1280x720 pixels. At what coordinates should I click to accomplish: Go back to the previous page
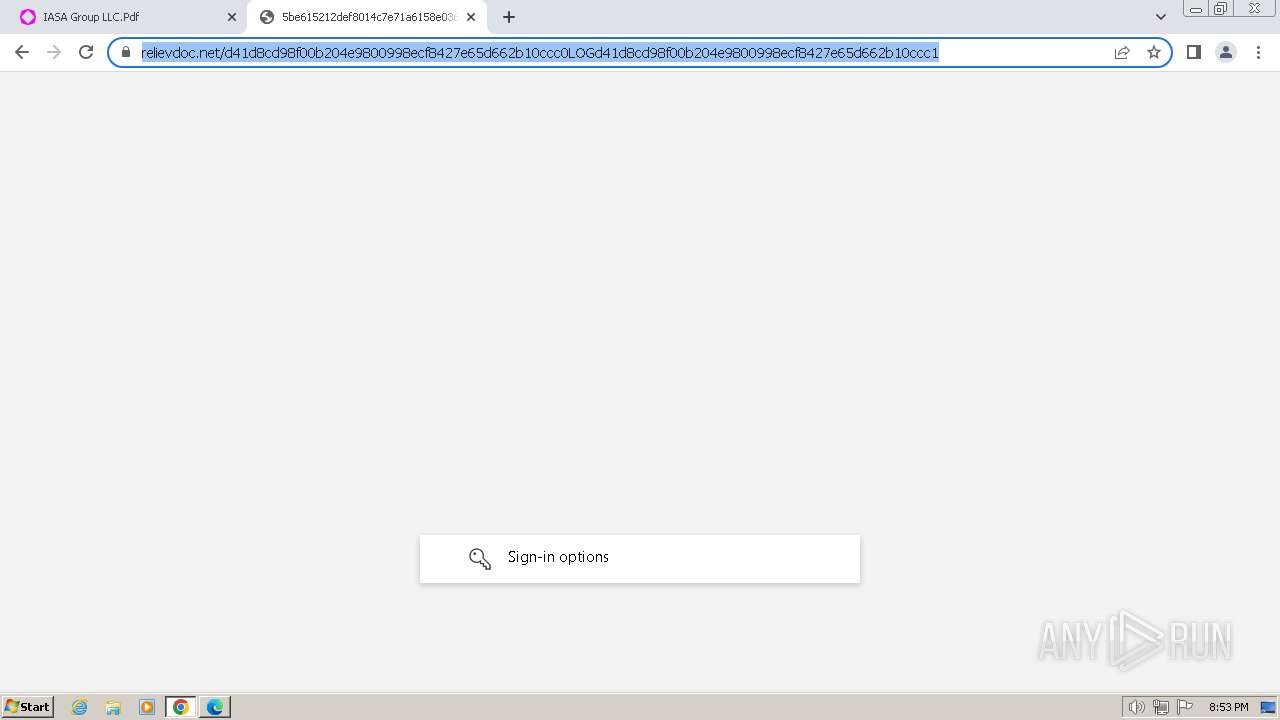[22, 52]
